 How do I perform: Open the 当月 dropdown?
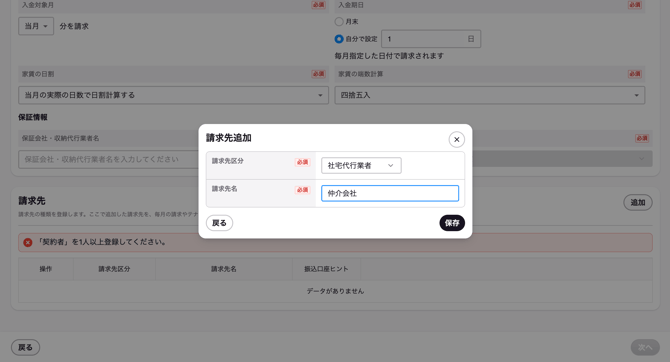(36, 26)
